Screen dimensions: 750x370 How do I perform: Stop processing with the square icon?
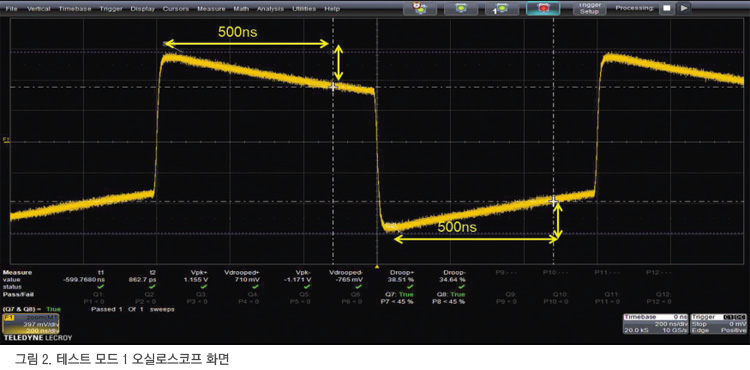[666, 8]
